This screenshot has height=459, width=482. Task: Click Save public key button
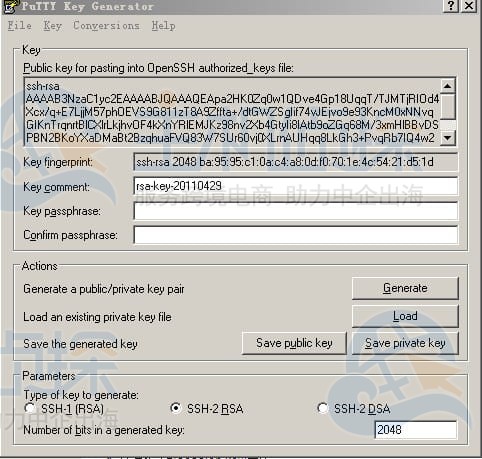(294, 343)
